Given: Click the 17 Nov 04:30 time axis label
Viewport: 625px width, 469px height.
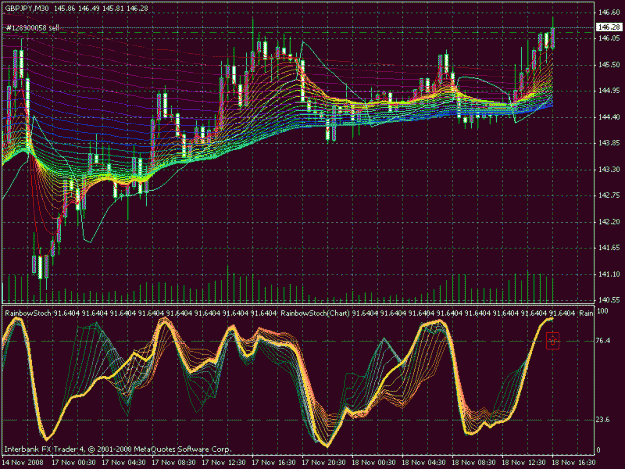Looking at the screenshot, I should tap(124, 462).
